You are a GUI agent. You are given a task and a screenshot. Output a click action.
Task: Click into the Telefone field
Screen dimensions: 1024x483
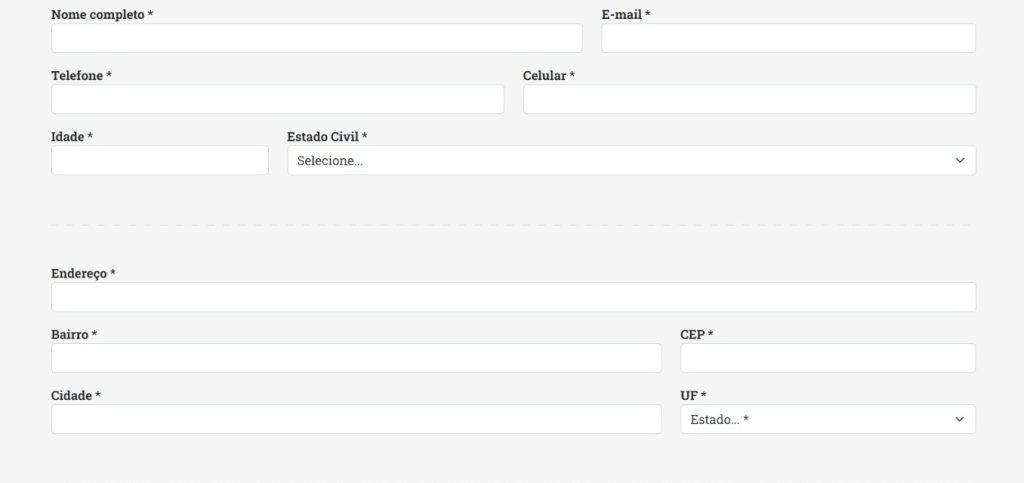(x=277, y=99)
